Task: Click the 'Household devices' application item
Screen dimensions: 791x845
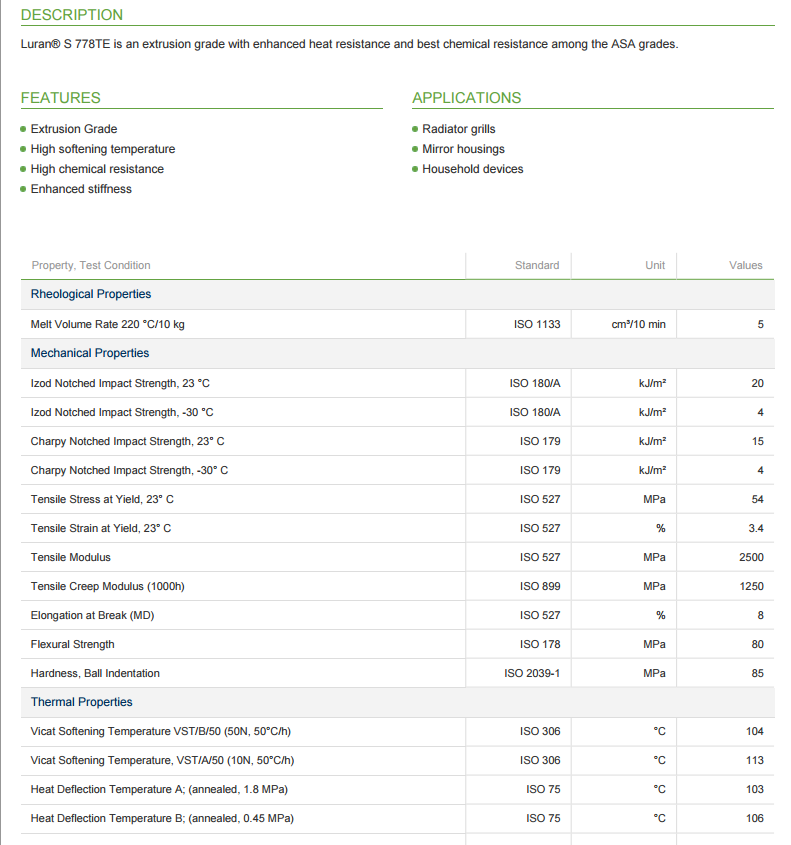Action: tap(472, 169)
